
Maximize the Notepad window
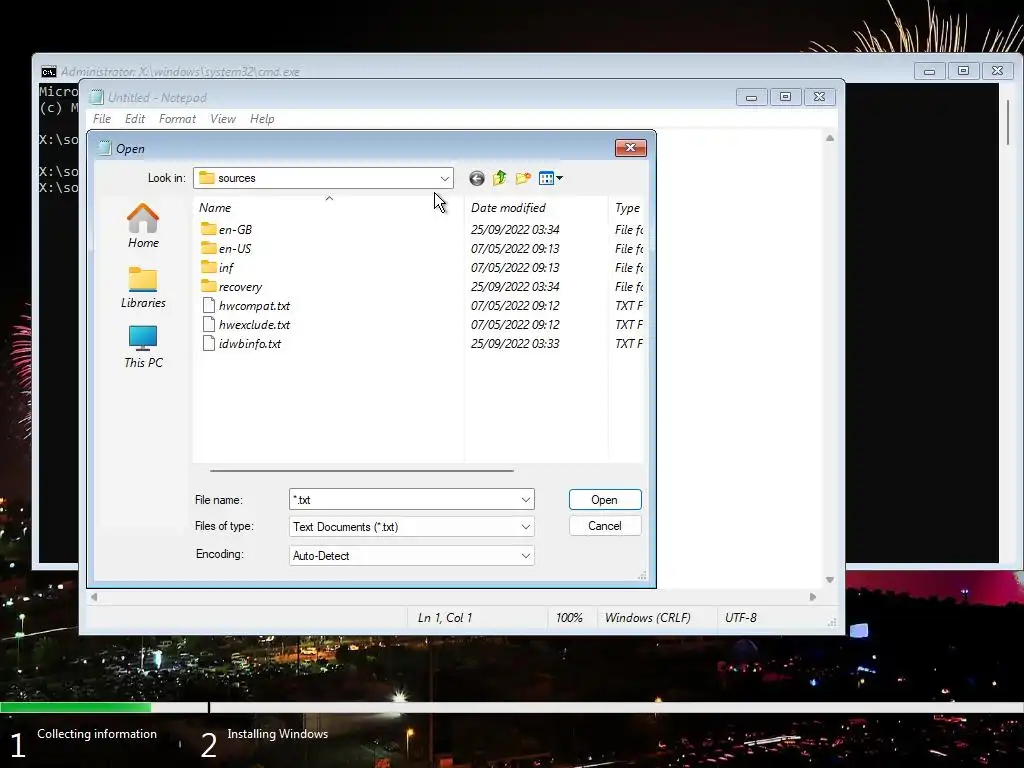(786, 97)
